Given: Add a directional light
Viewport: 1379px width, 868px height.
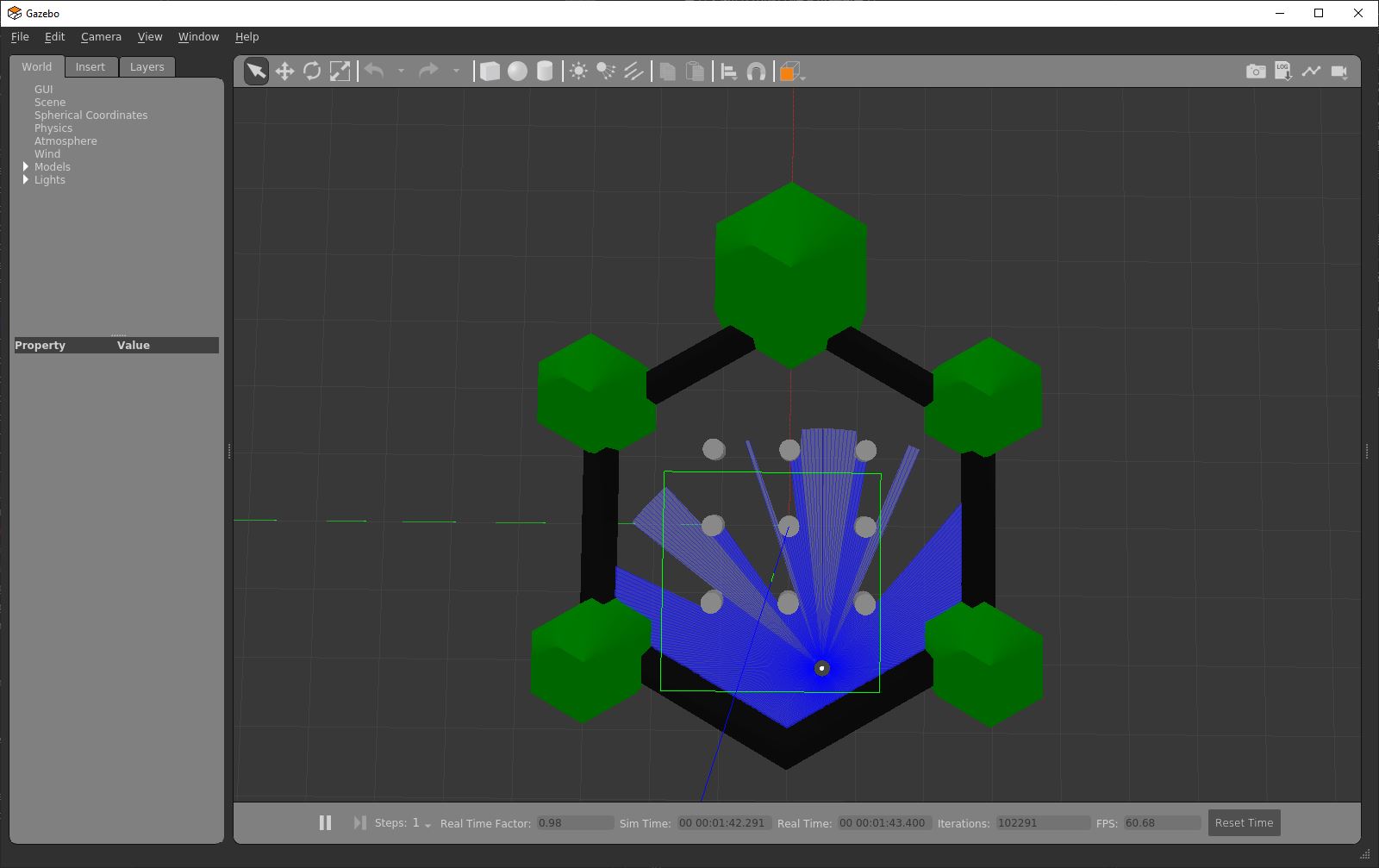Looking at the screenshot, I should [x=634, y=72].
